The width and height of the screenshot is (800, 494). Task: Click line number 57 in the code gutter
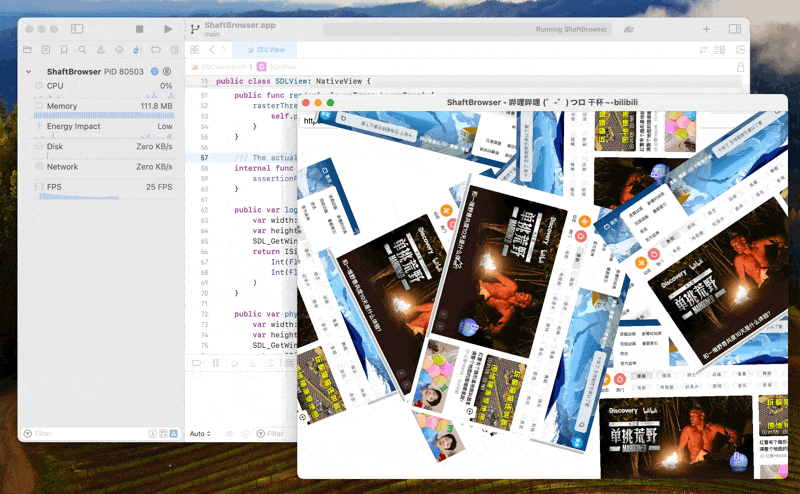tap(205, 158)
